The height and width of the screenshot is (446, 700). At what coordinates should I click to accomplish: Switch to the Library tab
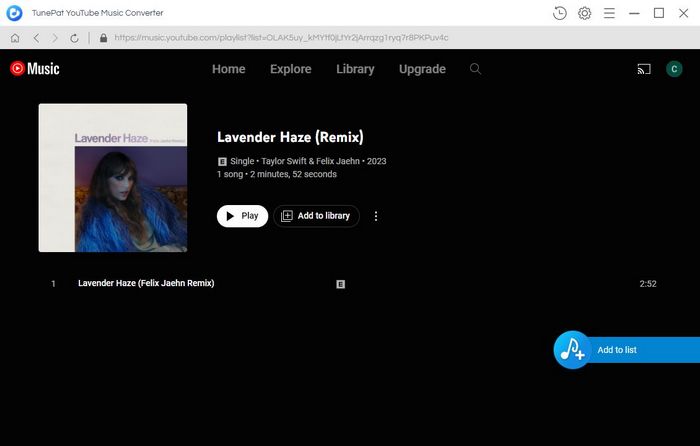(x=355, y=69)
